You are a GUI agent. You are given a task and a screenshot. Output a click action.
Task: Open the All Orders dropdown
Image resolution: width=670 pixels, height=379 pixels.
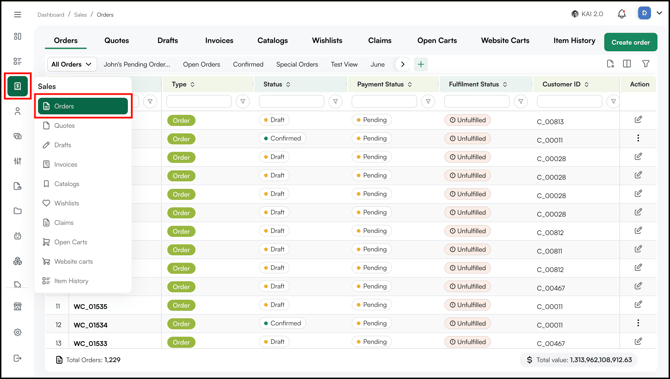pyautogui.click(x=72, y=65)
